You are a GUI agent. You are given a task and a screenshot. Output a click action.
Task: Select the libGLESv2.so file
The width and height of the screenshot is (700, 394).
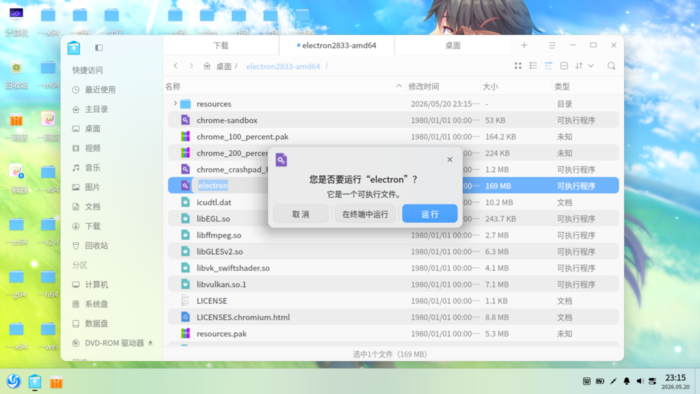click(x=393, y=252)
